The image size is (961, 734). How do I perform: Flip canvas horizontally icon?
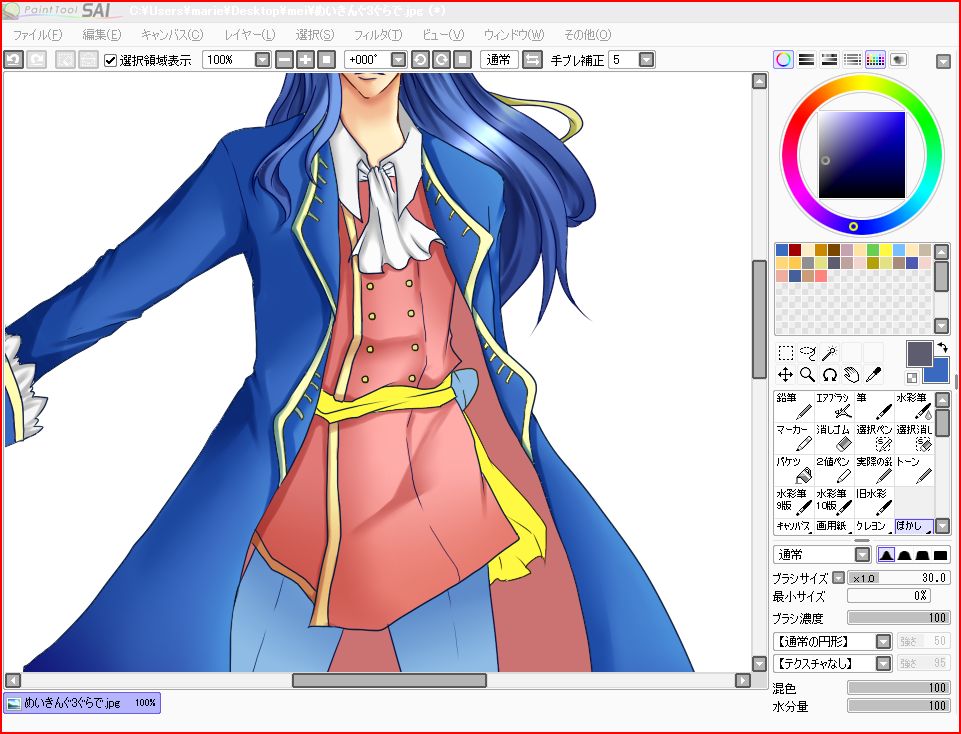533,59
